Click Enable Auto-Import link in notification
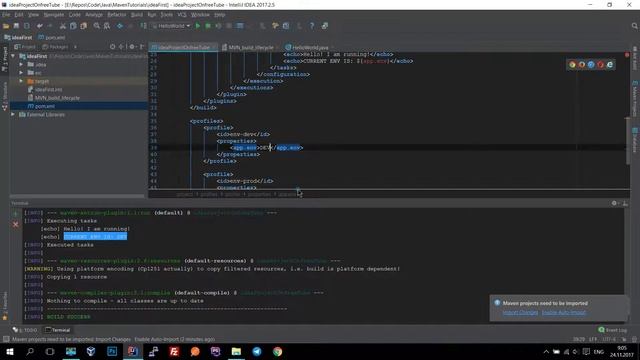Screen dimensions: 640x360 pos(563,312)
